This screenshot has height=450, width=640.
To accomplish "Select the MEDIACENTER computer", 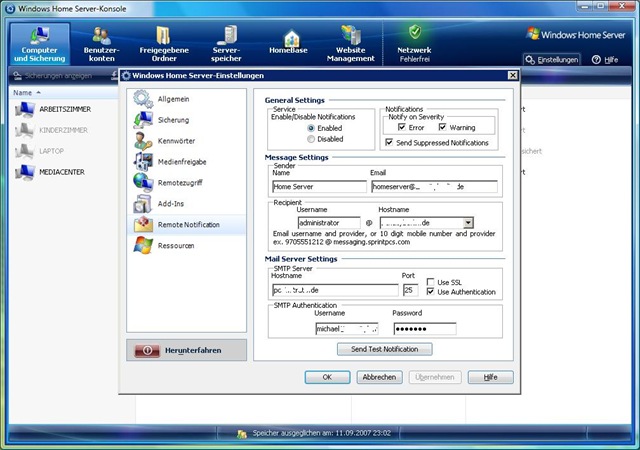I will [62, 172].
